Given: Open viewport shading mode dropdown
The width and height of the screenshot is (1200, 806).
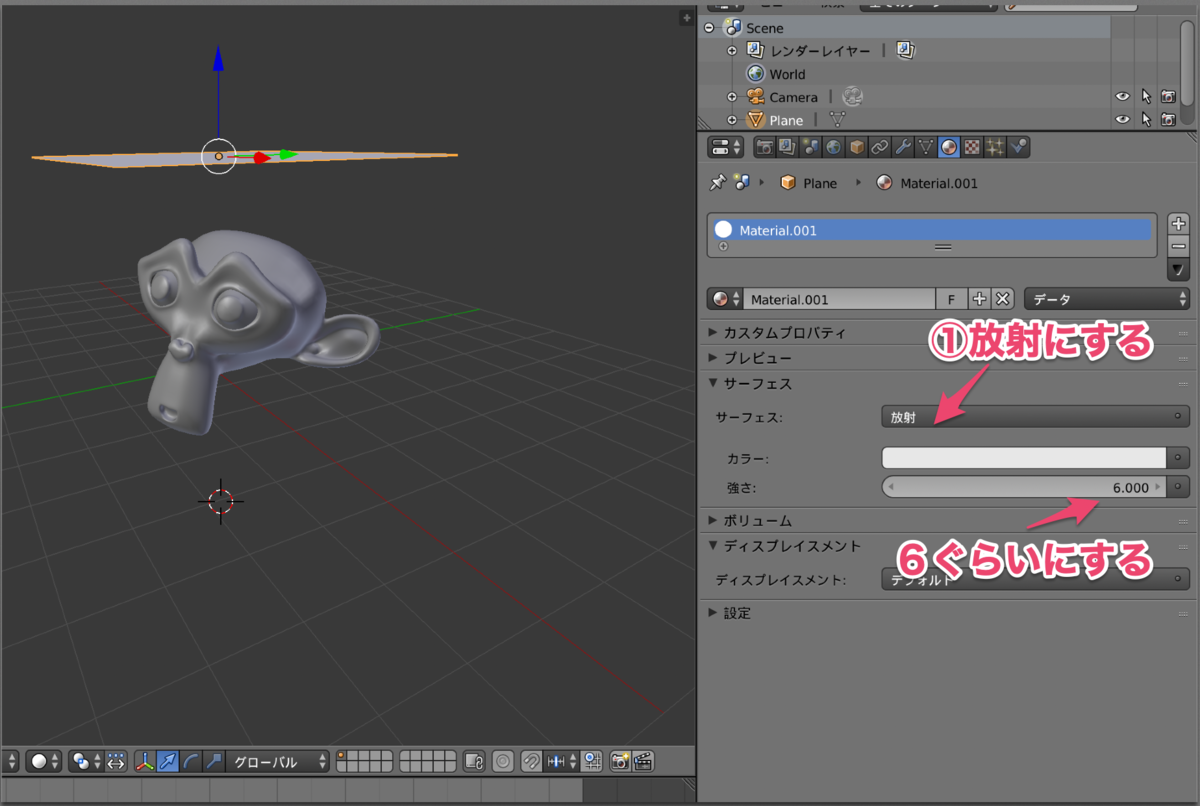Looking at the screenshot, I should click(x=44, y=761).
